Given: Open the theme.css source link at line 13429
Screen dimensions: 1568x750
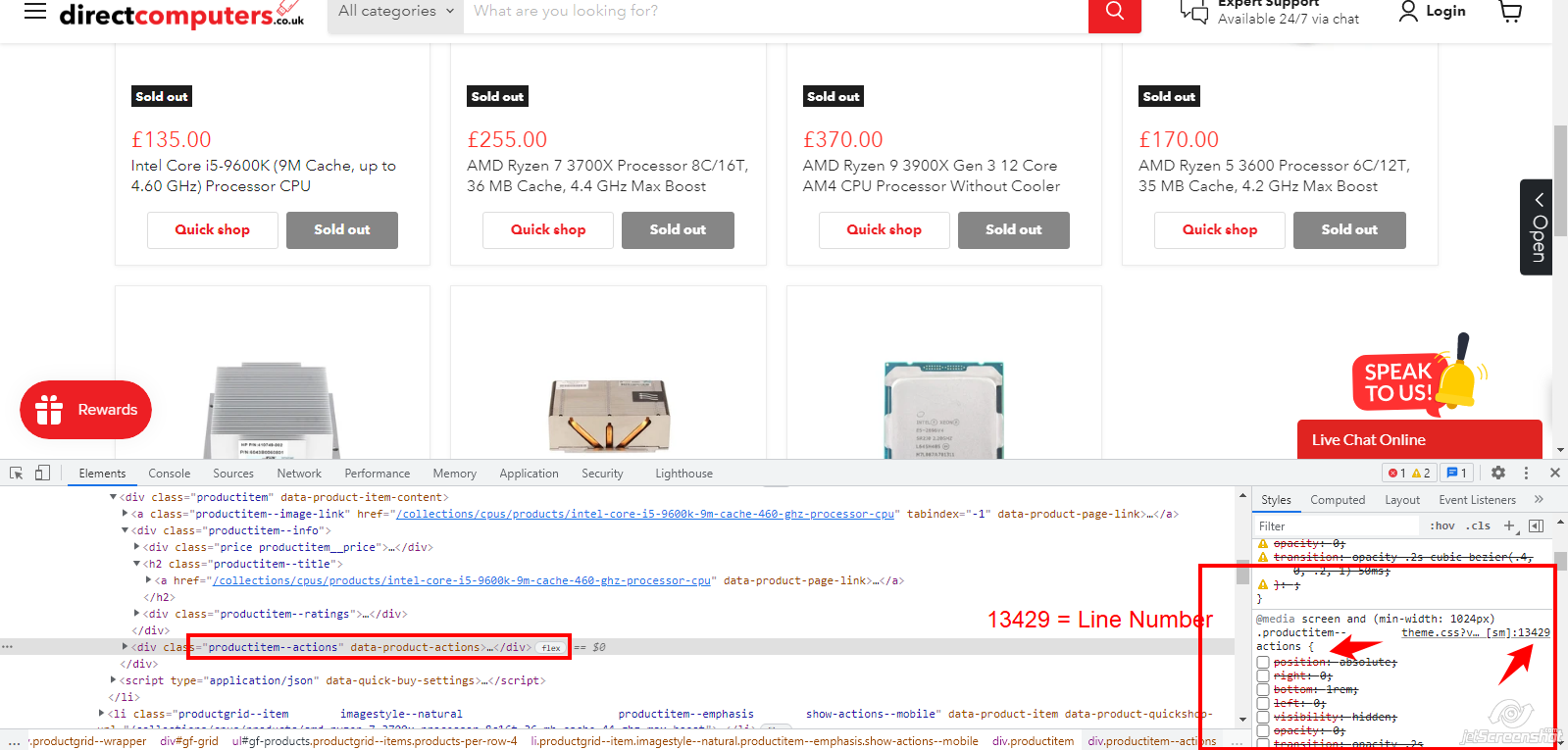Looking at the screenshot, I should click(1476, 632).
